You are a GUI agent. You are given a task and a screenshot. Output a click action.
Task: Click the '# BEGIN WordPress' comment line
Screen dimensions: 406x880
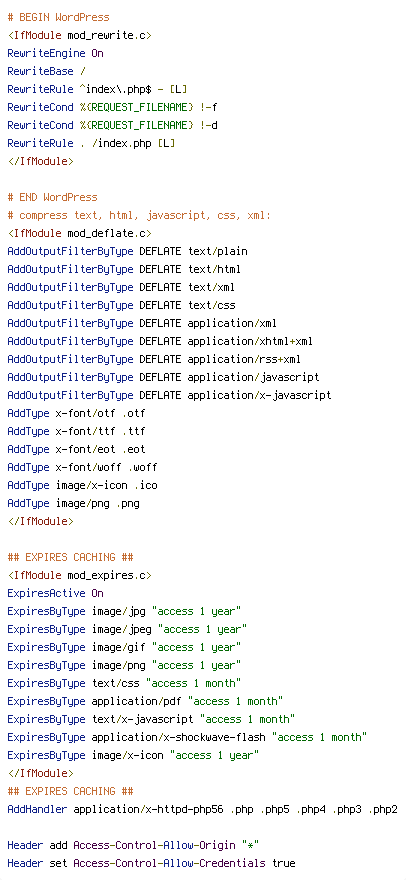pos(58,17)
